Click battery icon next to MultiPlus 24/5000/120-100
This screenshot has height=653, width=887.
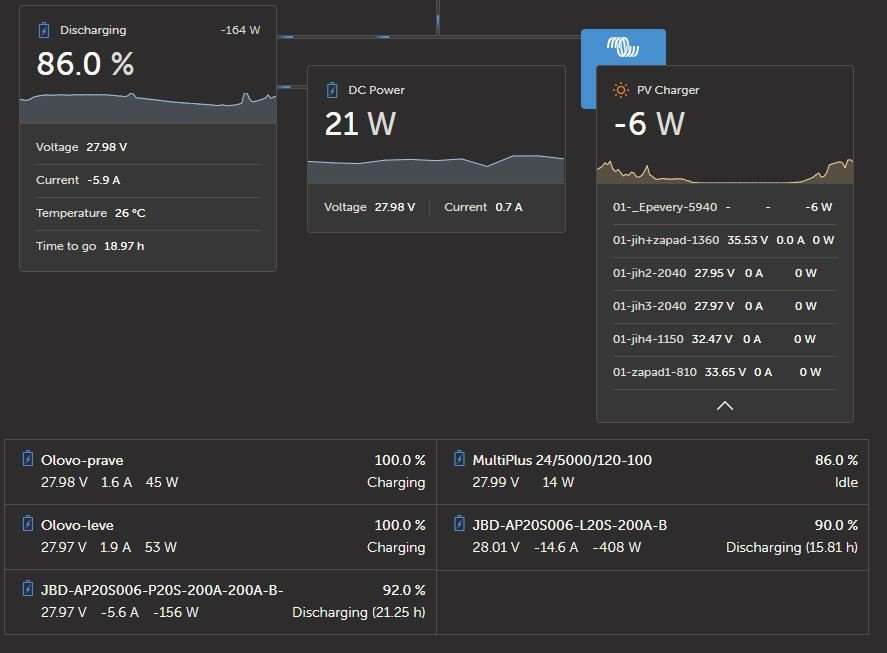click(459, 458)
